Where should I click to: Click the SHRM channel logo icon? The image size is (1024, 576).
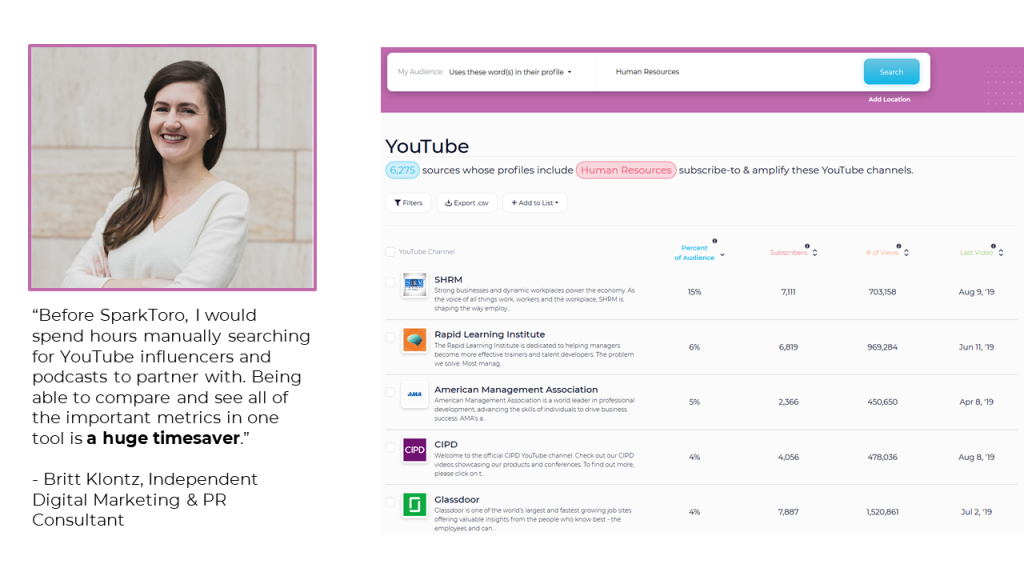415,285
